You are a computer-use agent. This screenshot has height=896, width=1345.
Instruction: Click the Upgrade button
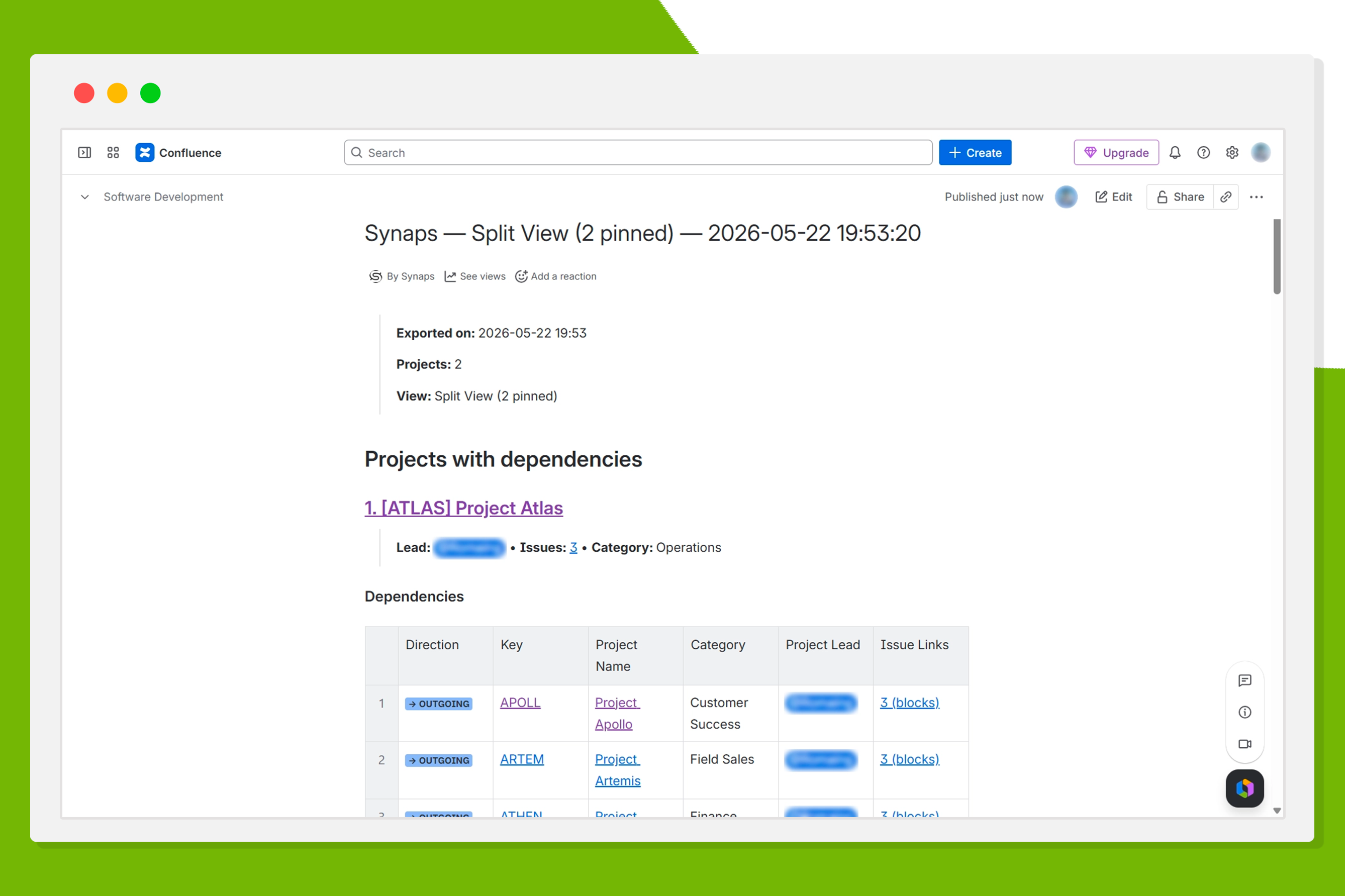click(x=1116, y=153)
